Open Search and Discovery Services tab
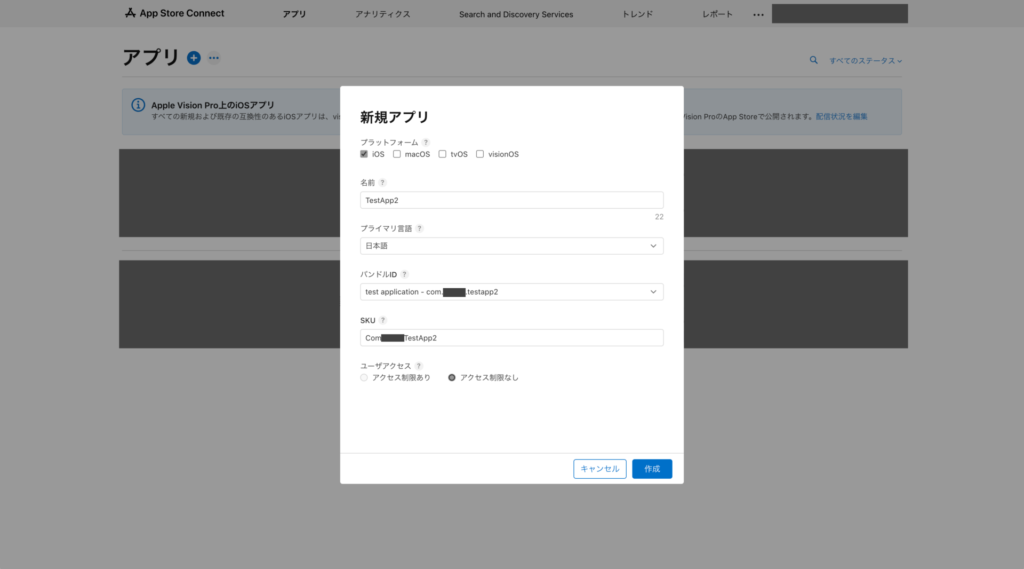Image resolution: width=1024 pixels, height=569 pixels. [x=516, y=14]
